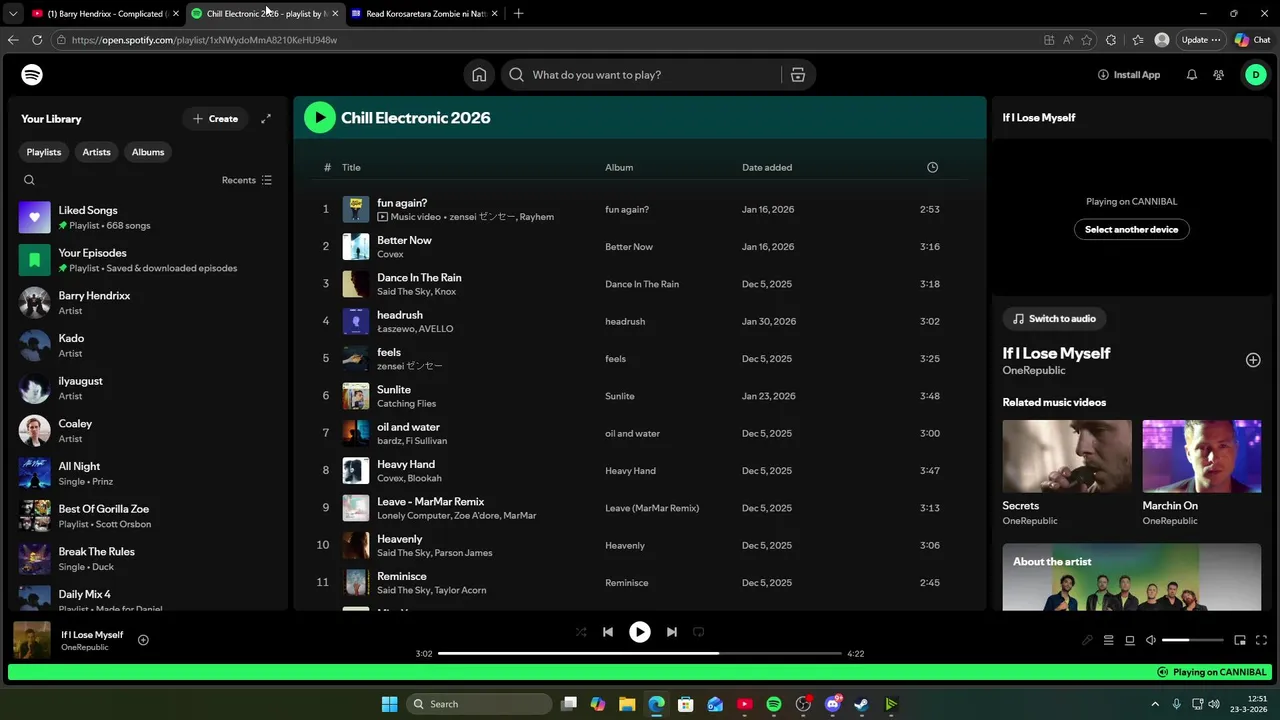Screen dimensions: 1280x720
Task: Filter library by Artists
Action: pyautogui.click(x=96, y=152)
